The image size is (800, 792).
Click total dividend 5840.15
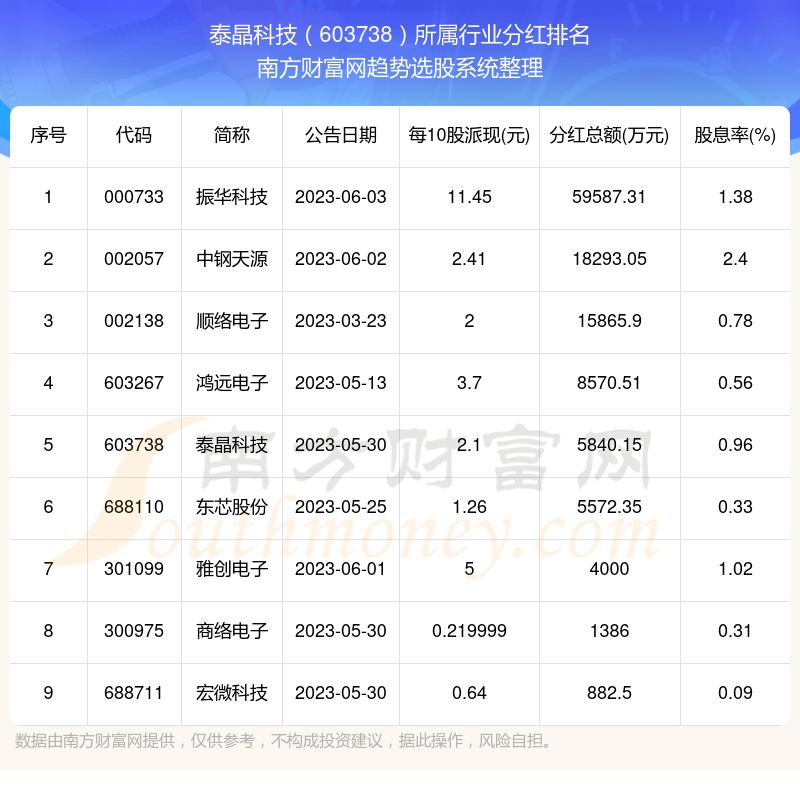(x=609, y=445)
